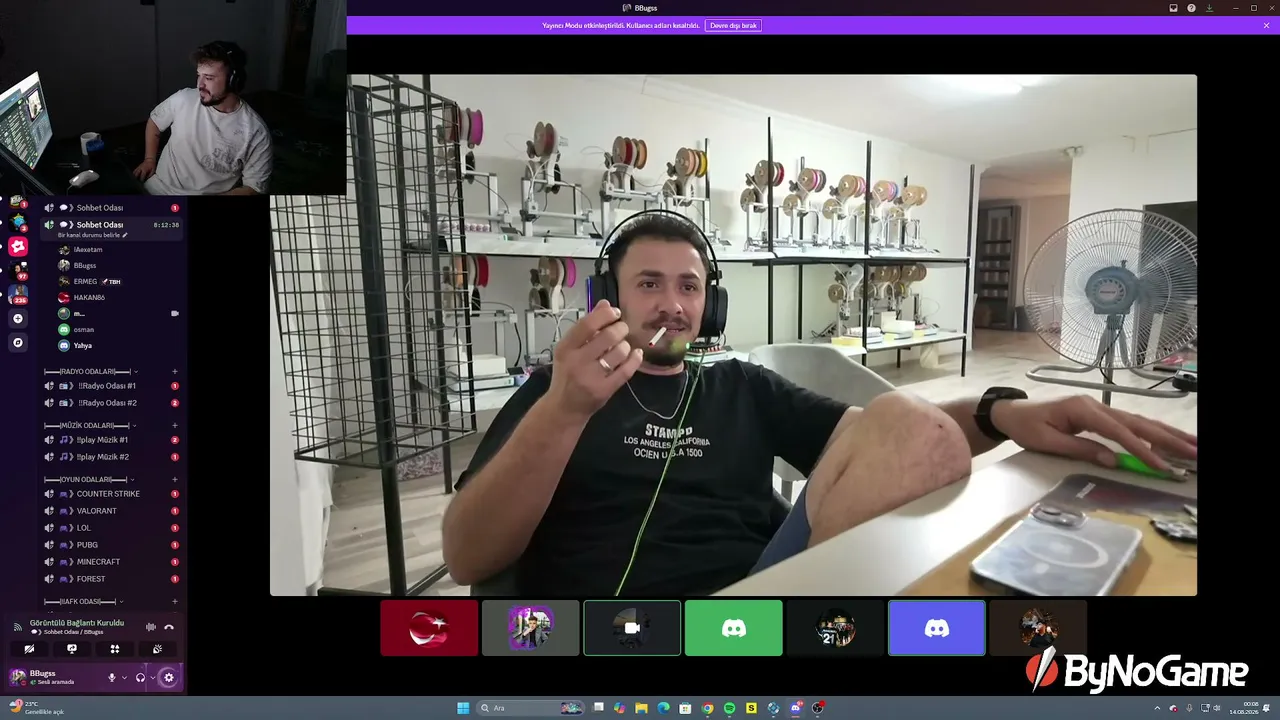Open the Windows Start menu
Image resolution: width=1280 pixels, height=720 pixels.
click(463, 708)
